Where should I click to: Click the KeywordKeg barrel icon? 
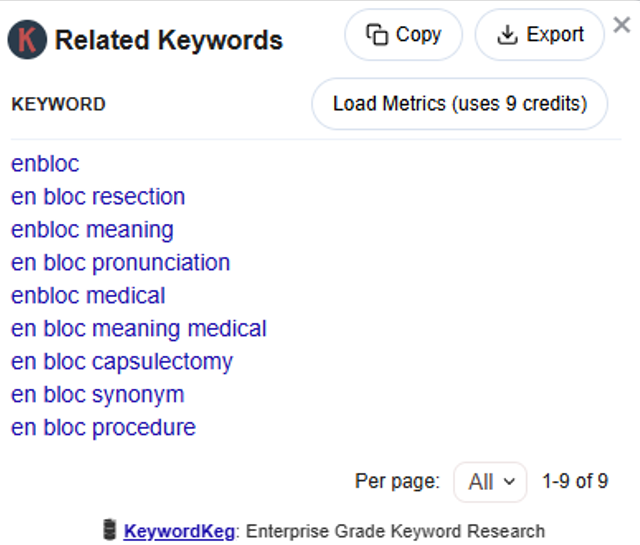click(110, 530)
